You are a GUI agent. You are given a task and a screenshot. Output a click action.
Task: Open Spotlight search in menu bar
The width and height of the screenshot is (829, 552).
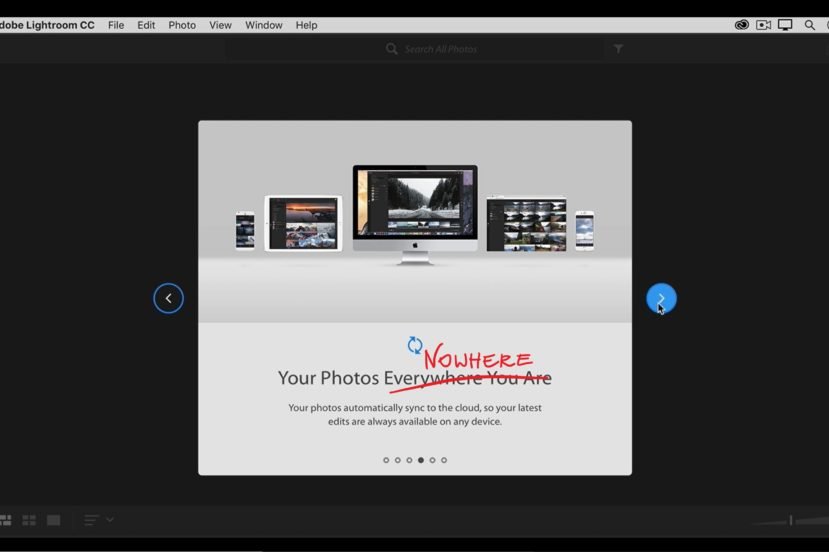coord(809,25)
